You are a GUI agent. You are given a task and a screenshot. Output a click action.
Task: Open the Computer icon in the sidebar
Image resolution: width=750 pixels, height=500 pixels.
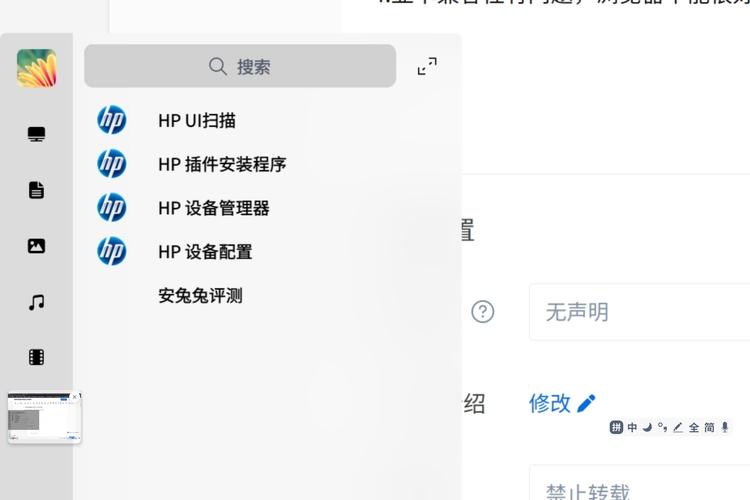(36, 134)
